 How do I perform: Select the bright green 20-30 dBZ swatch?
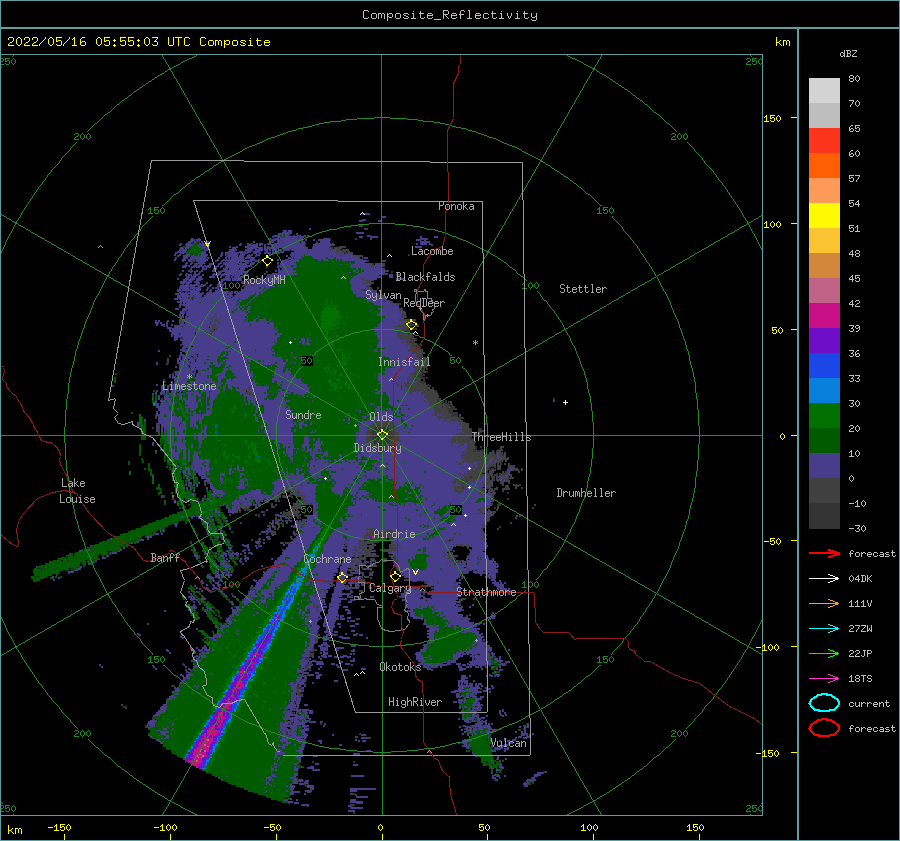click(824, 416)
